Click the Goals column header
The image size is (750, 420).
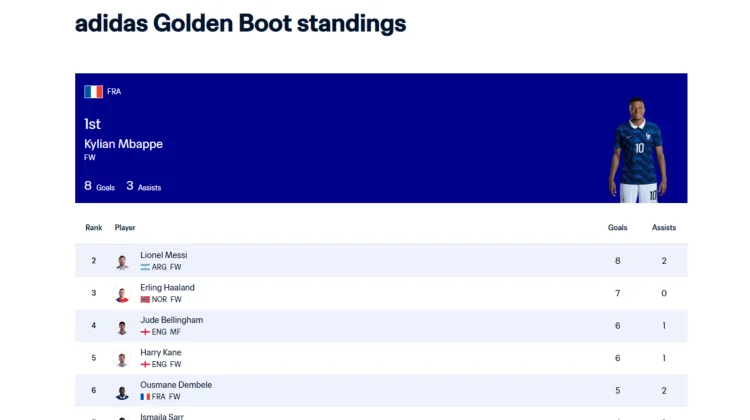pyautogui.click(x=618, y=228)
